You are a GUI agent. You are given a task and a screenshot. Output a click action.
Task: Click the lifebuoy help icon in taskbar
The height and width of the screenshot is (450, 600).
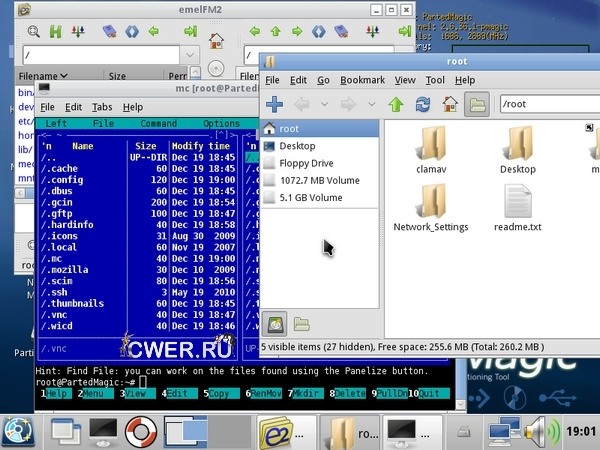tap(138, 431)
